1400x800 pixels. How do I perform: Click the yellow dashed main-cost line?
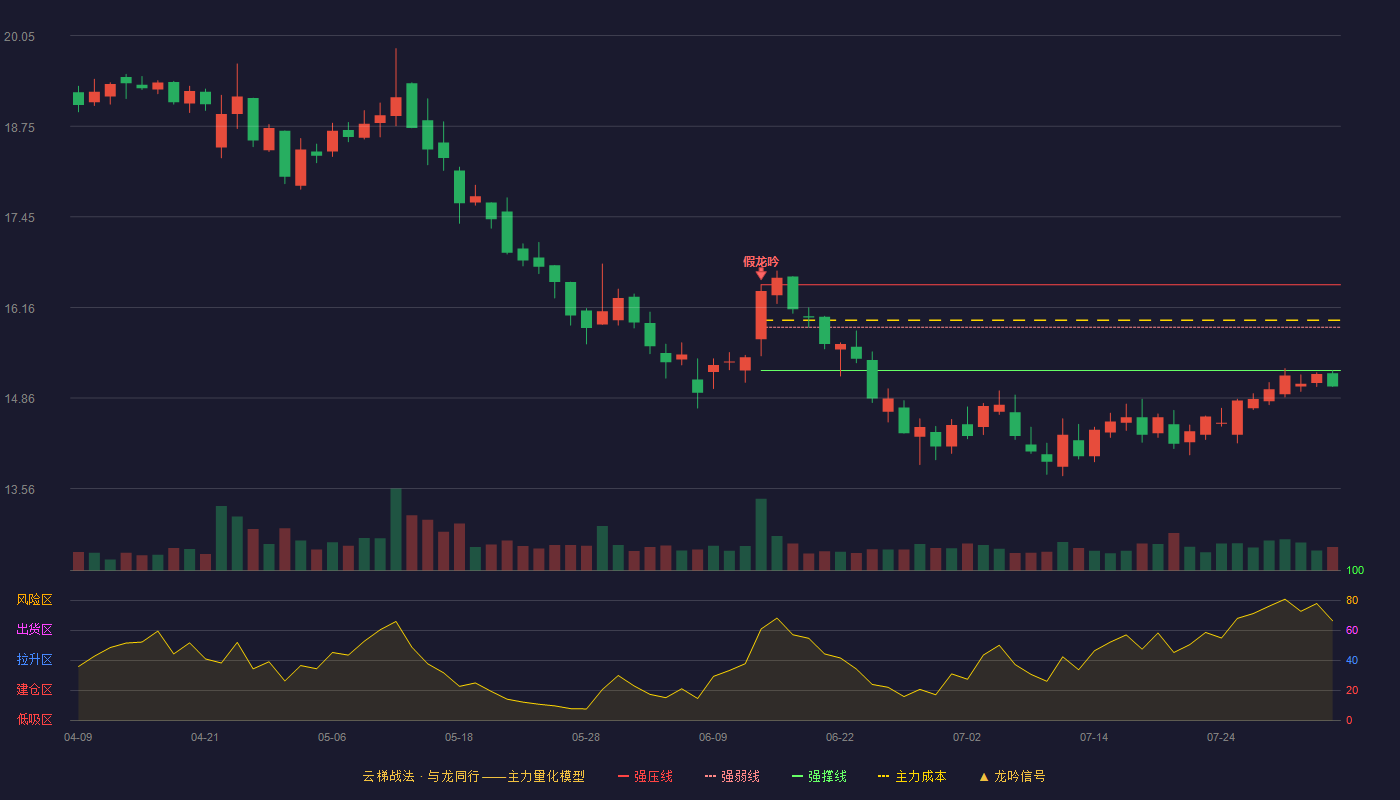click(x=1050, y=320)
